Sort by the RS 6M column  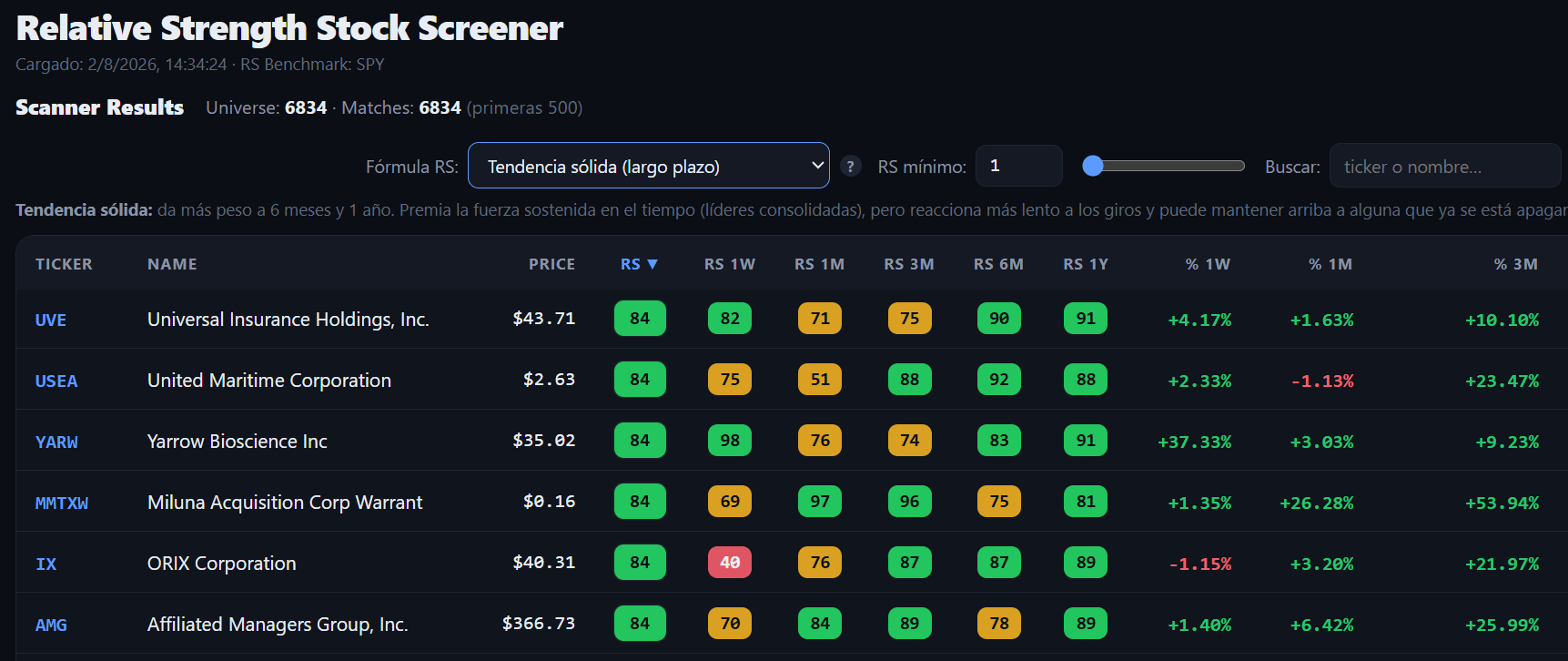998,264
